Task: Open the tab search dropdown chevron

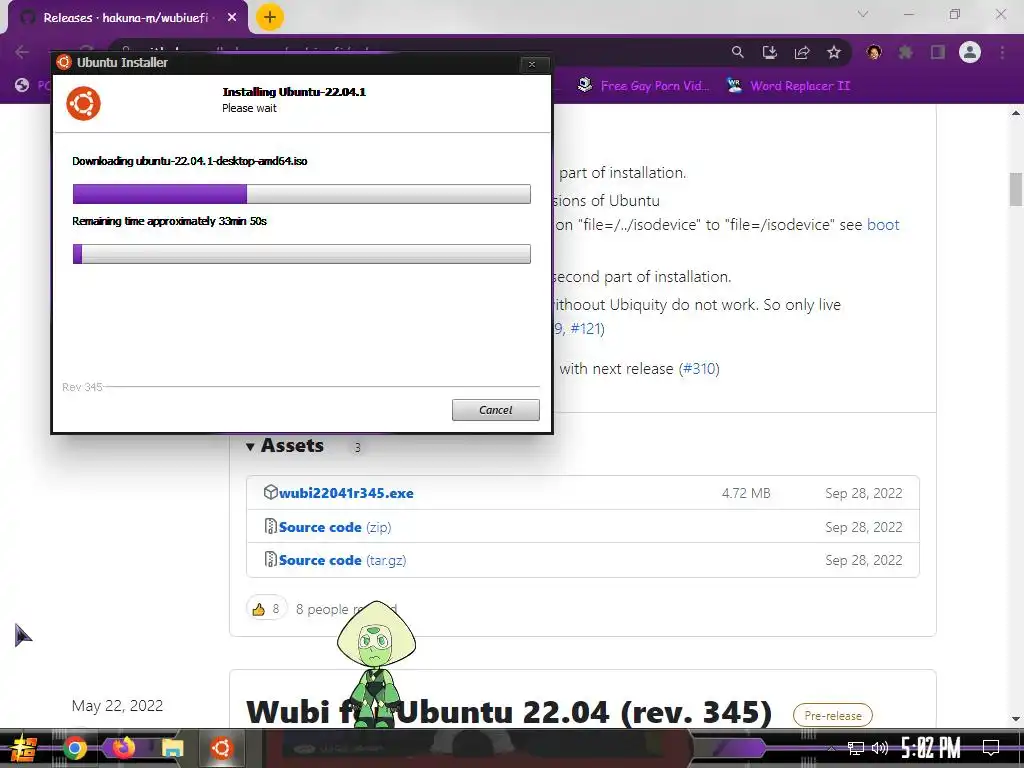Action: coord(863,14)
